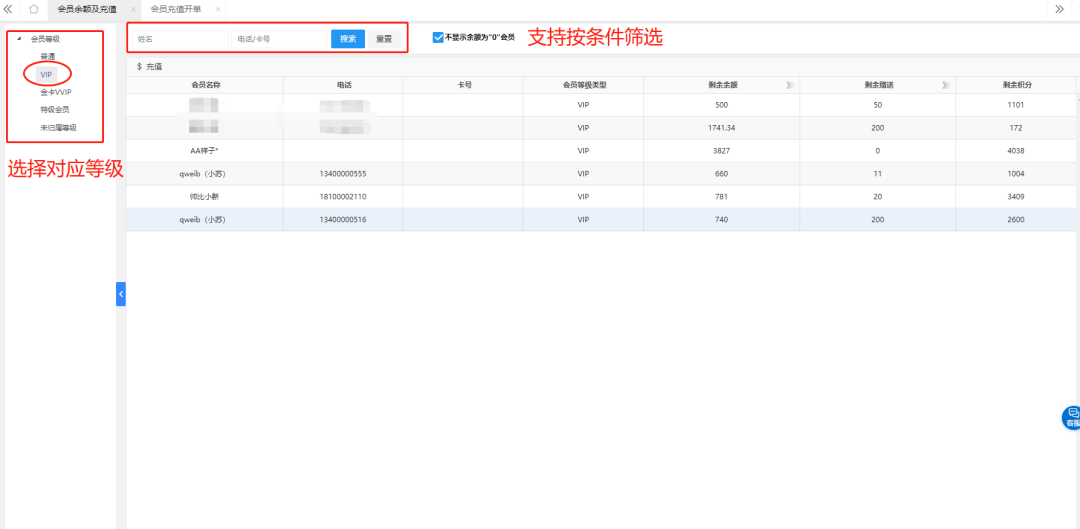
Task: Uncheck 不显示余额为"0"会员 checkbox
Action: coord(438,37)
